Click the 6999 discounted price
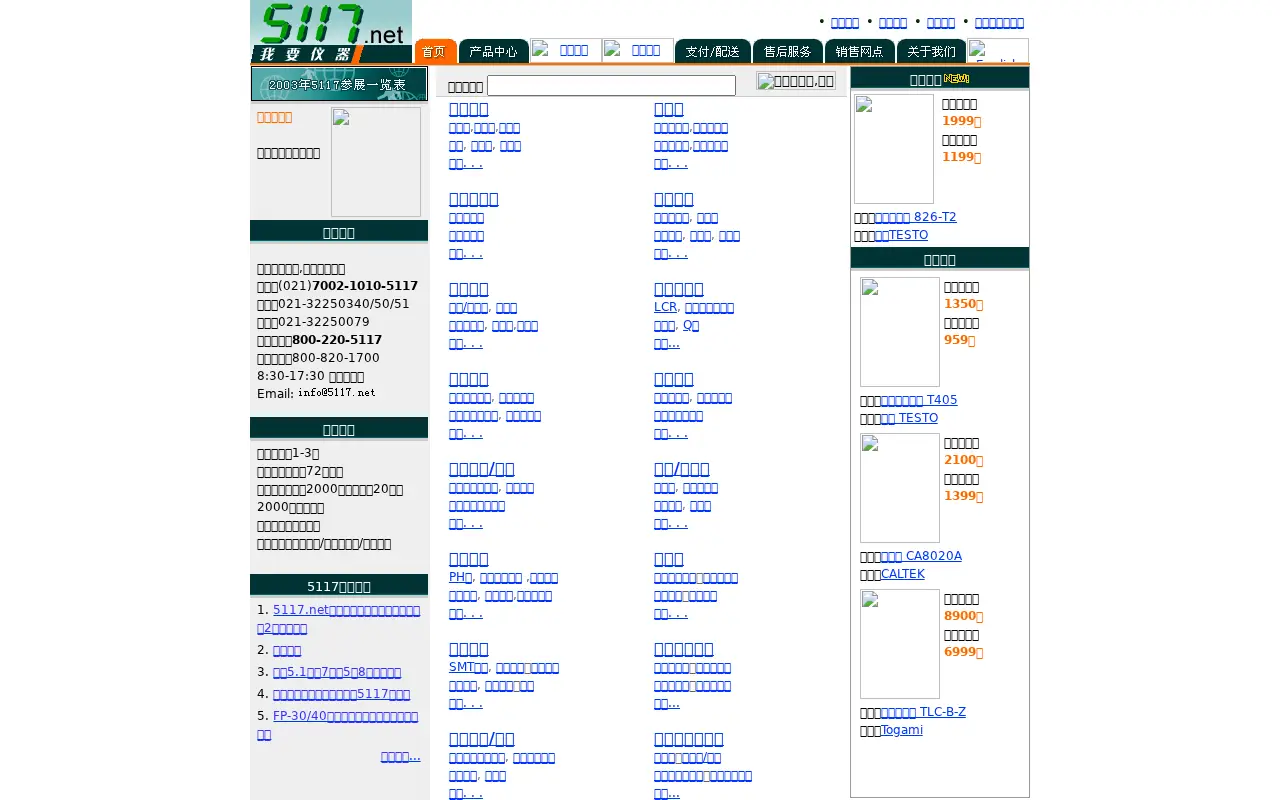The image size is (1280, 800). point(964,652)
